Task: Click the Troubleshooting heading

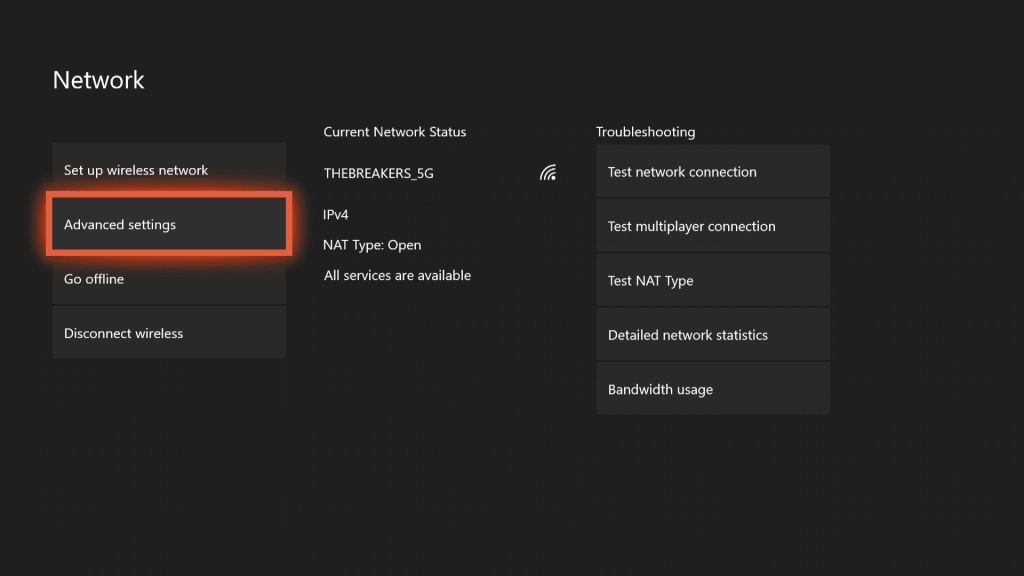Action: point(645,132)
